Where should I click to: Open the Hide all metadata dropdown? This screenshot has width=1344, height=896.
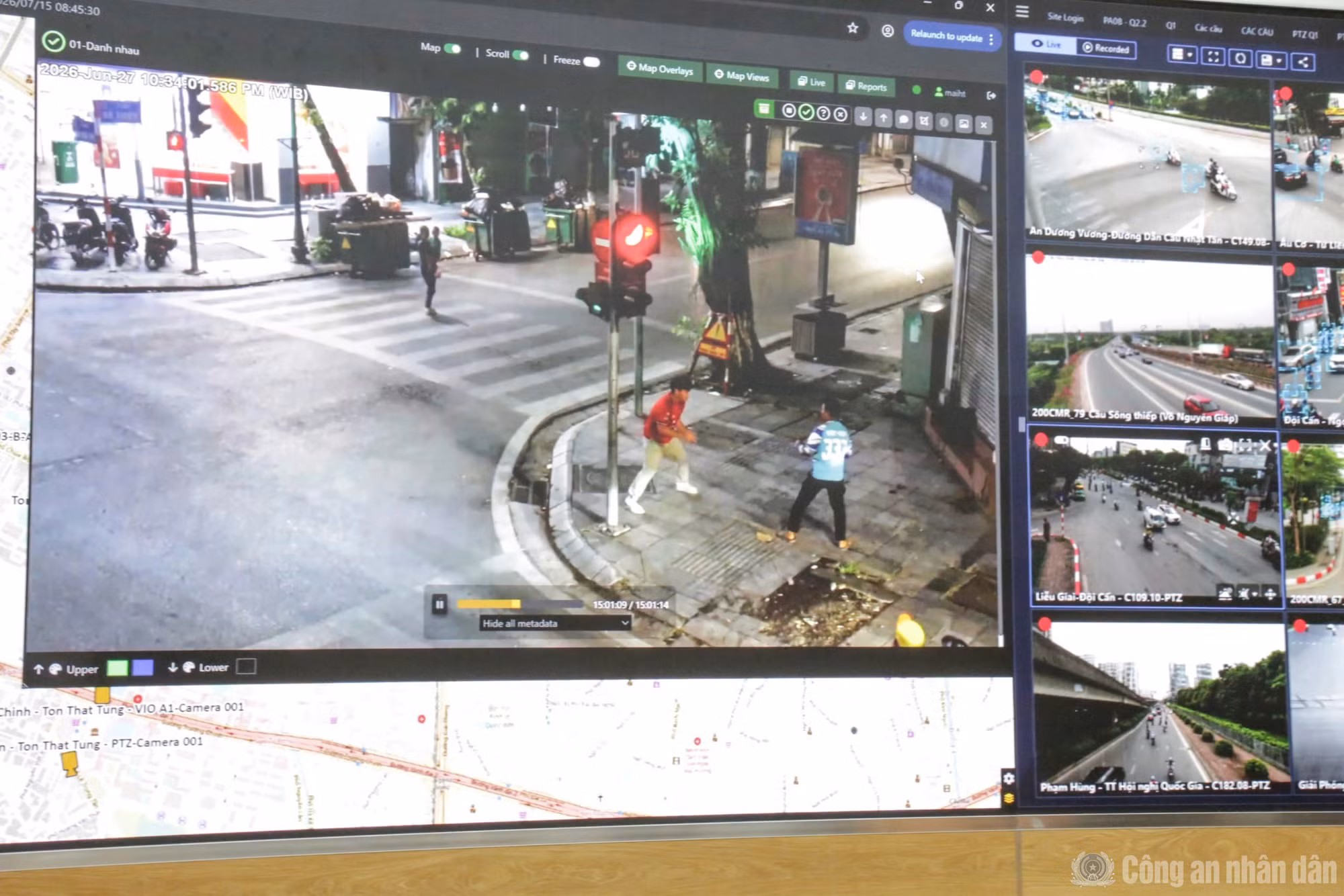(x=555, y=623)
